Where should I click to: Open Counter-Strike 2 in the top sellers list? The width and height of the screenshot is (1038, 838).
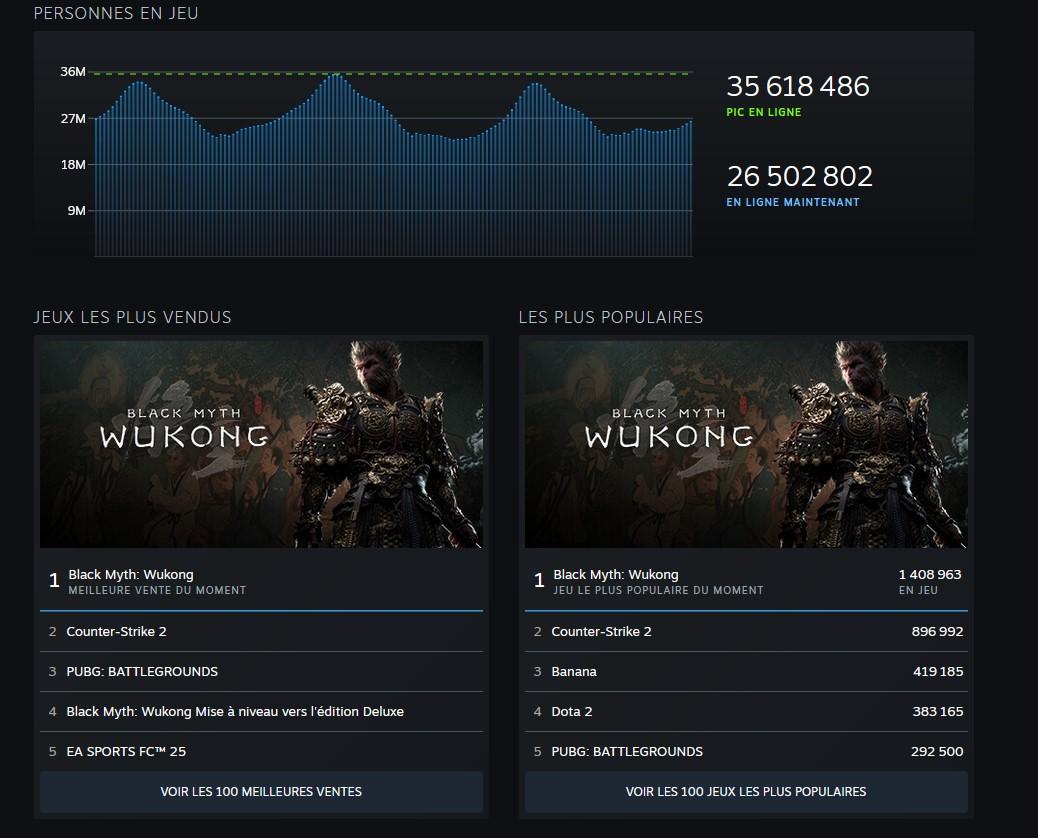[261, 631]
